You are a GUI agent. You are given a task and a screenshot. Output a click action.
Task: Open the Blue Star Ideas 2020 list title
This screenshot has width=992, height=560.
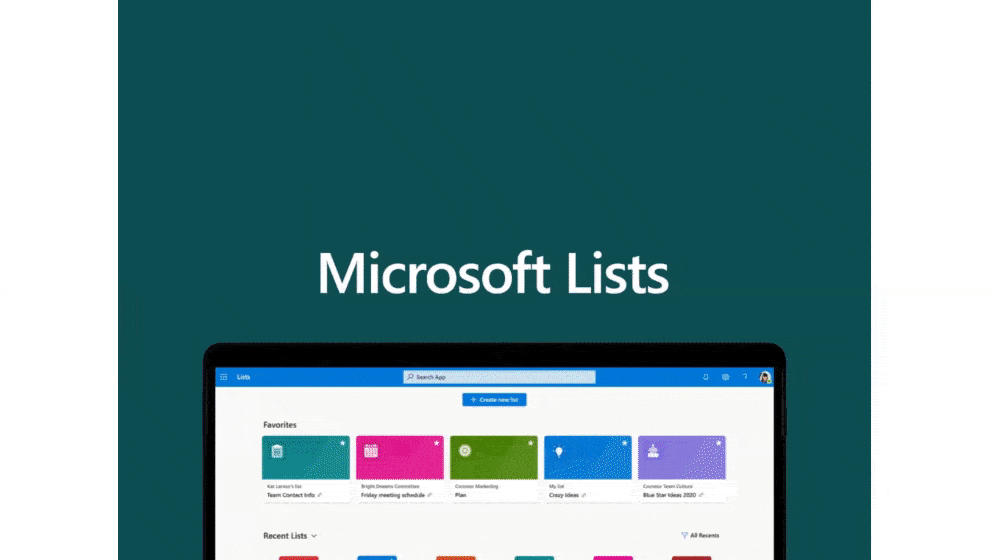(669, 495)
